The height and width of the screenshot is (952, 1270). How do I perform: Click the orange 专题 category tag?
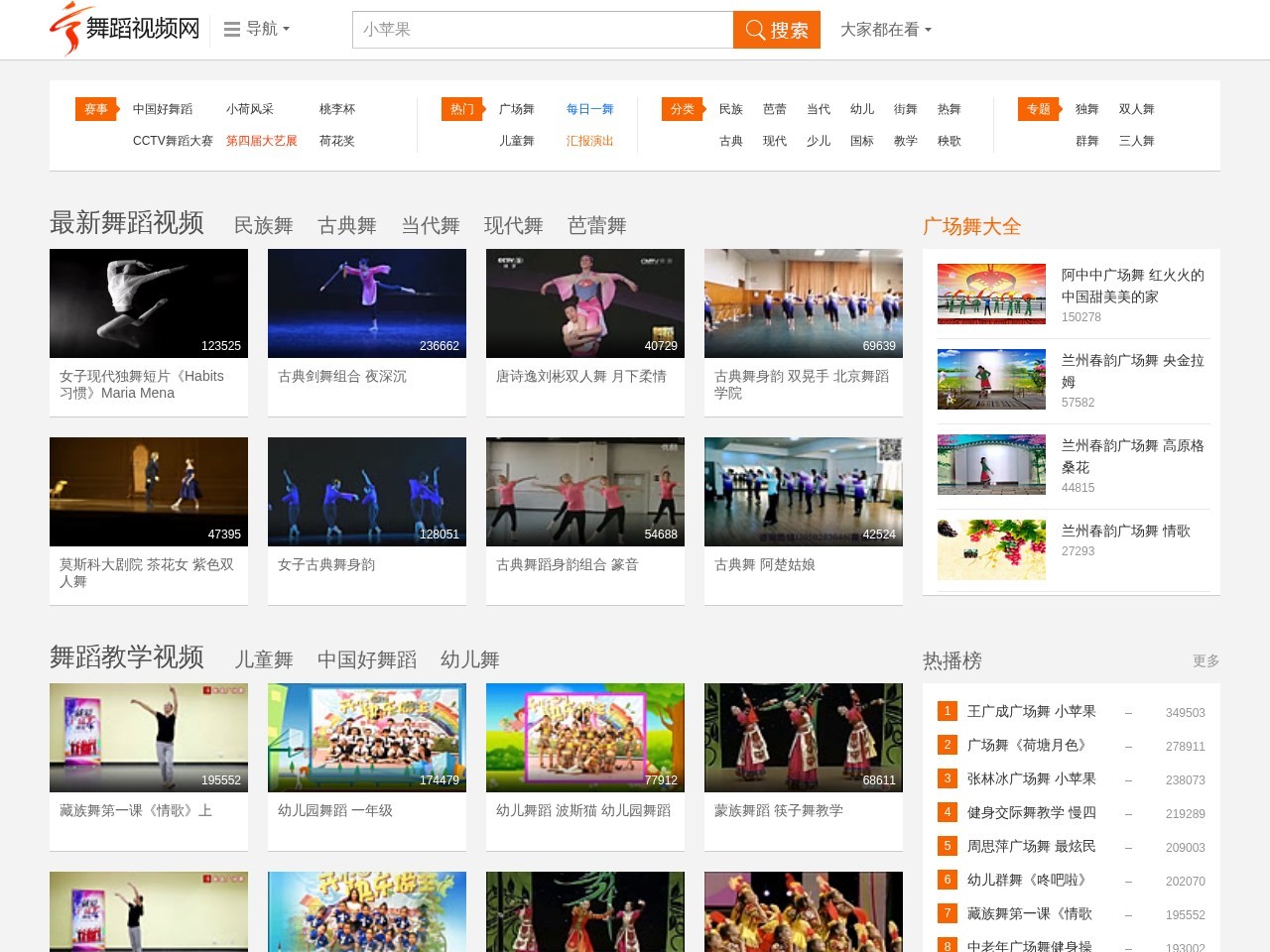pos(1039,109)
